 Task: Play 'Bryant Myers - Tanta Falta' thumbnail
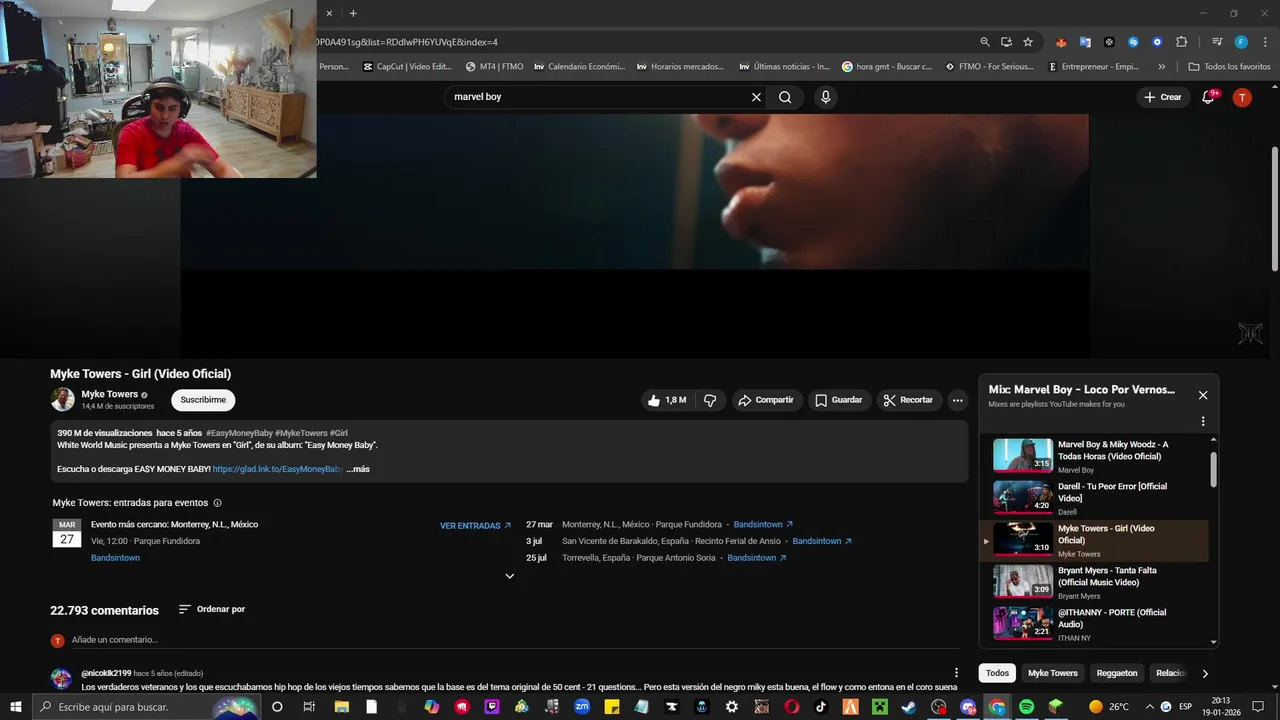point(1023,581)
